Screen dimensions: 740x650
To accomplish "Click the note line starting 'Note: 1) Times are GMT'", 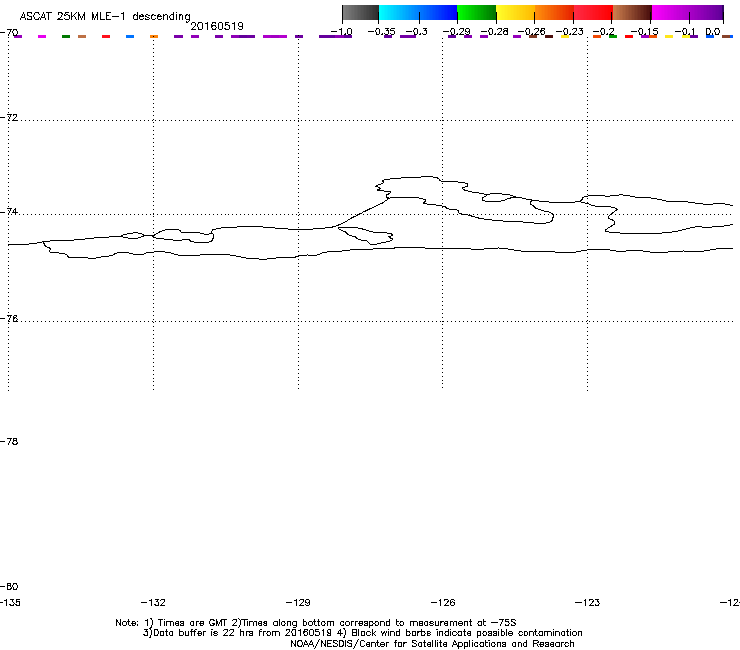I will tap(316, 623).
